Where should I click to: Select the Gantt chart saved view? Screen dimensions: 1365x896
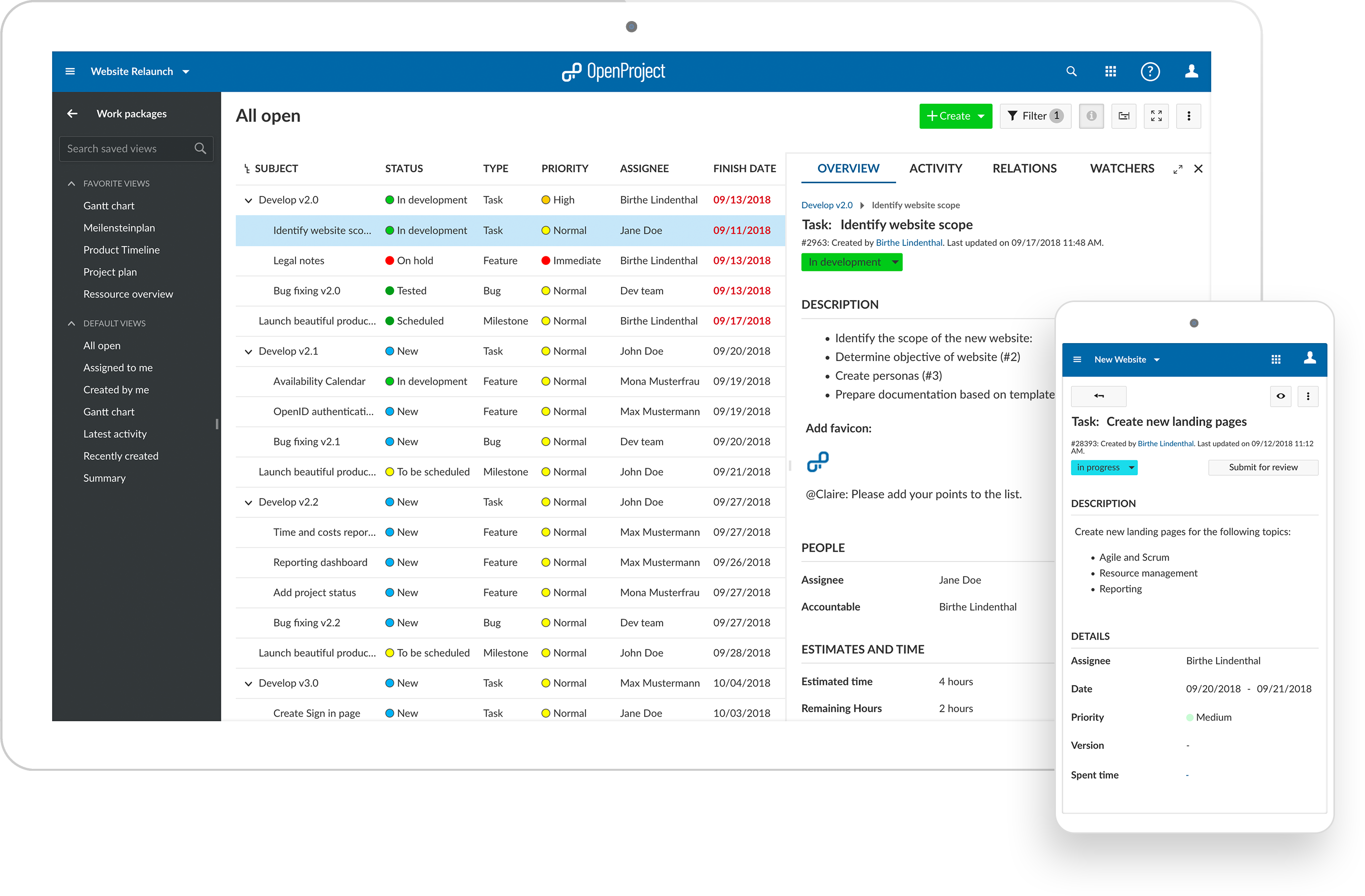coord(108,205)
